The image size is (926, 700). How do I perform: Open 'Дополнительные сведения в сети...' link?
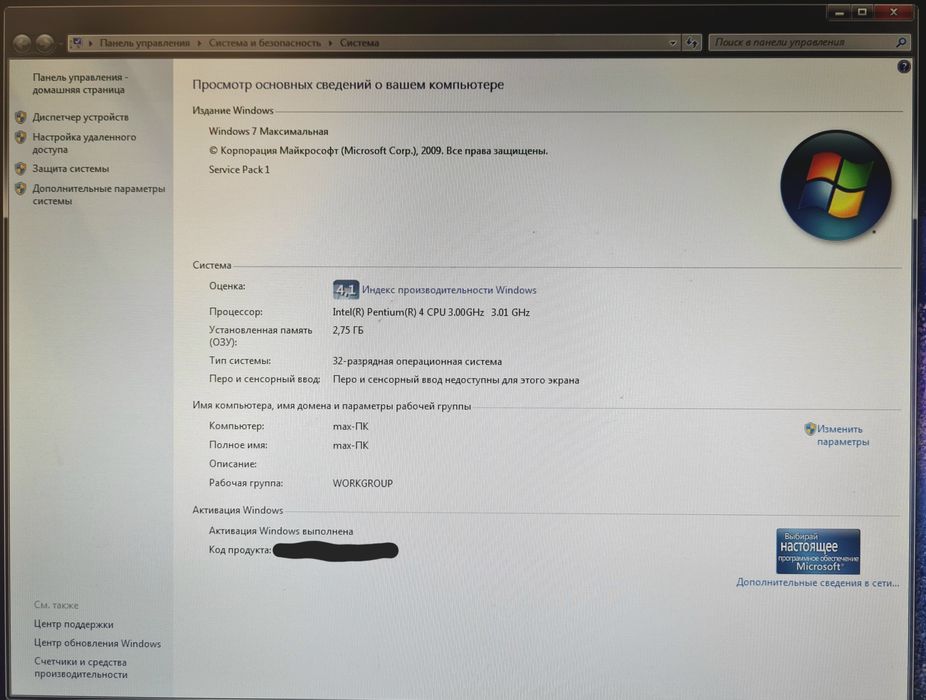817,582
